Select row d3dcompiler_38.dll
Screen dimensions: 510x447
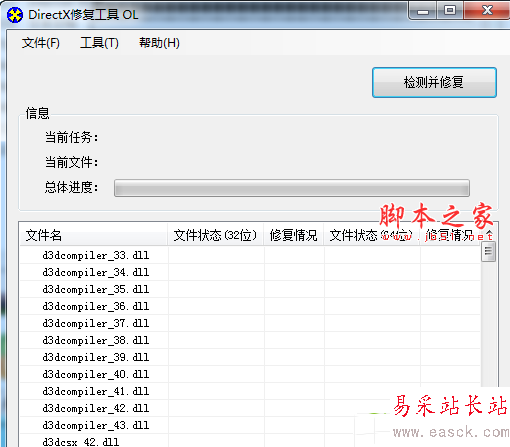pos(250,340)
